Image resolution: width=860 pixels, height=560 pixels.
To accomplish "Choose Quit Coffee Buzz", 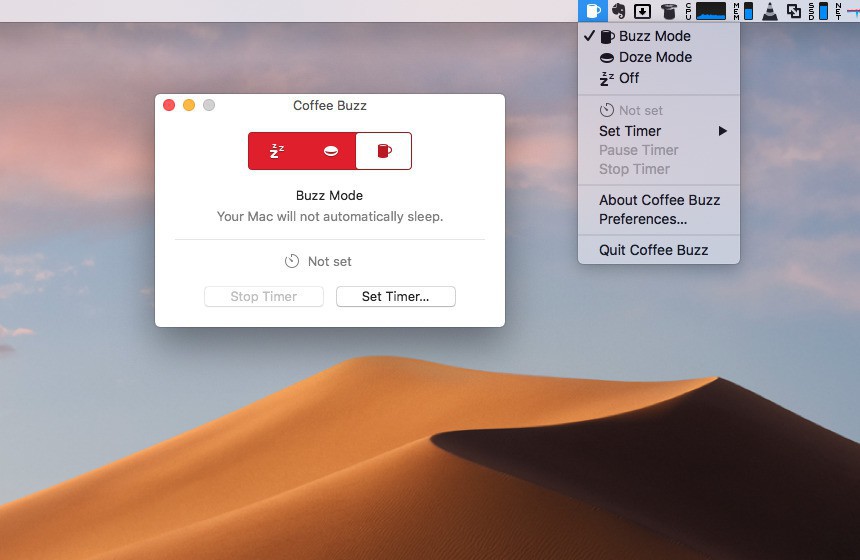I will point(659,250).
